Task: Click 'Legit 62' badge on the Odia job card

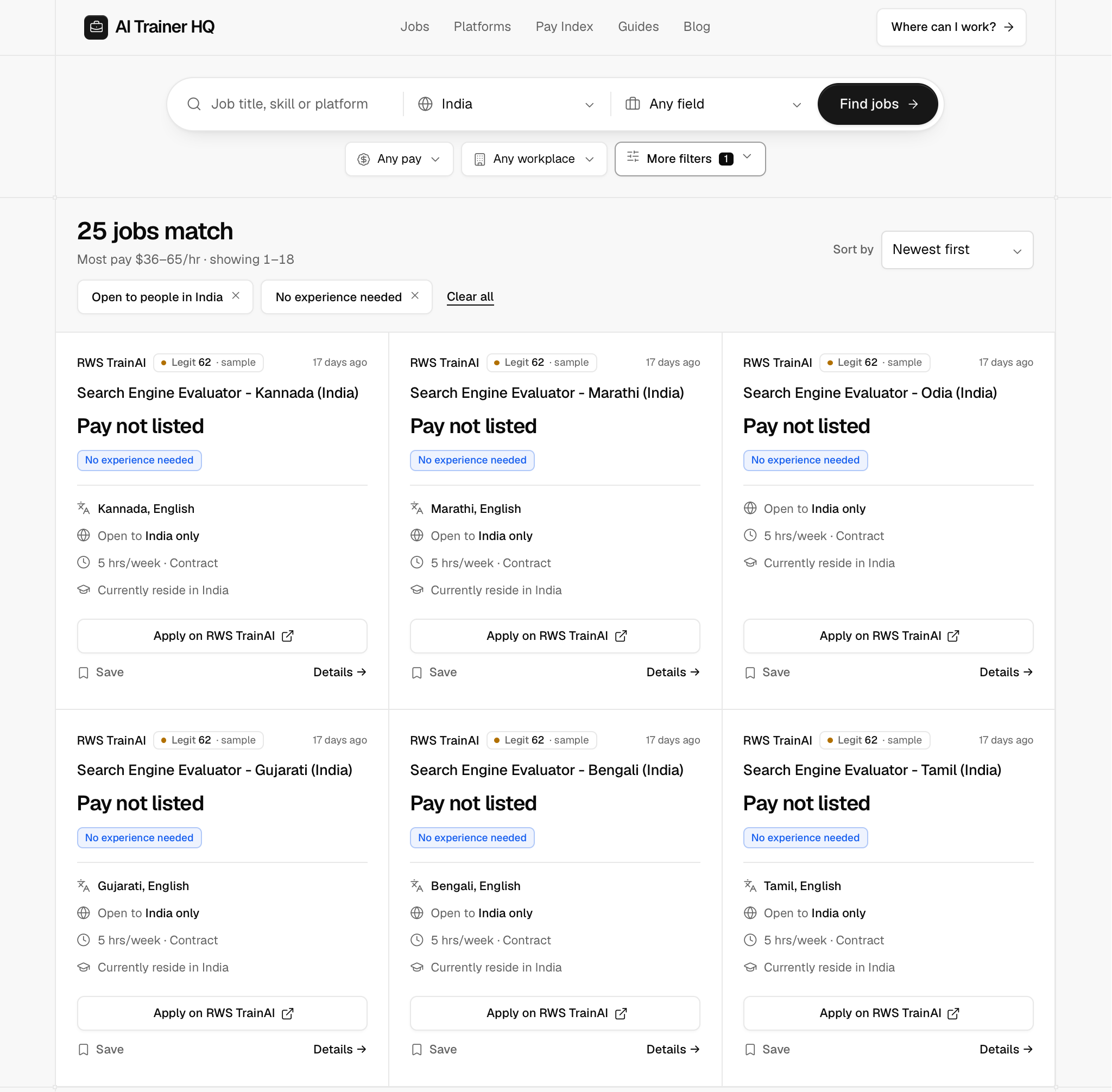Action: click(875, 363)
